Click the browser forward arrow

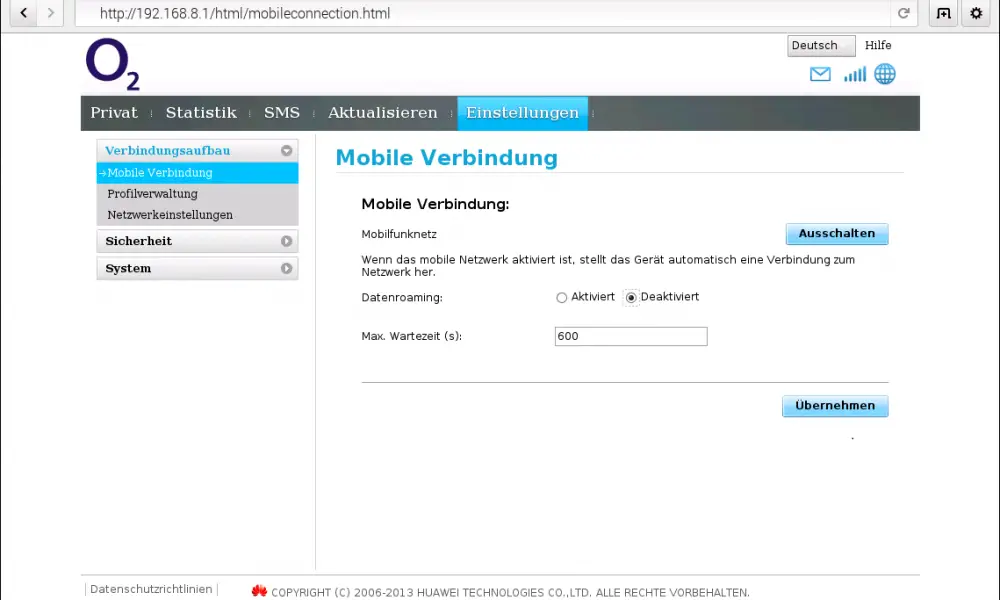point(50,13)
